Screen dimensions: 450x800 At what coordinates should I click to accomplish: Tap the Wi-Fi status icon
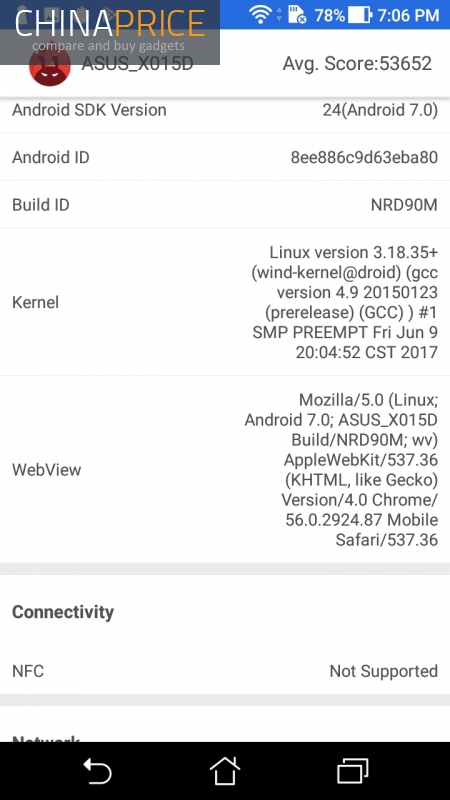(260, 15)
